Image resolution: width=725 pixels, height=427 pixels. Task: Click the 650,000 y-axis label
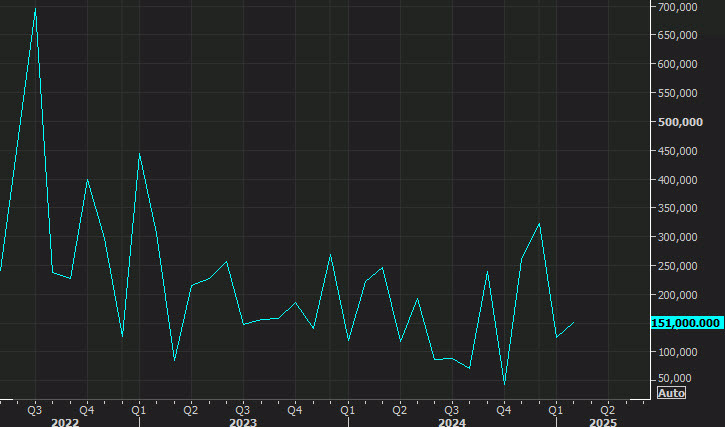coord(677,35)
